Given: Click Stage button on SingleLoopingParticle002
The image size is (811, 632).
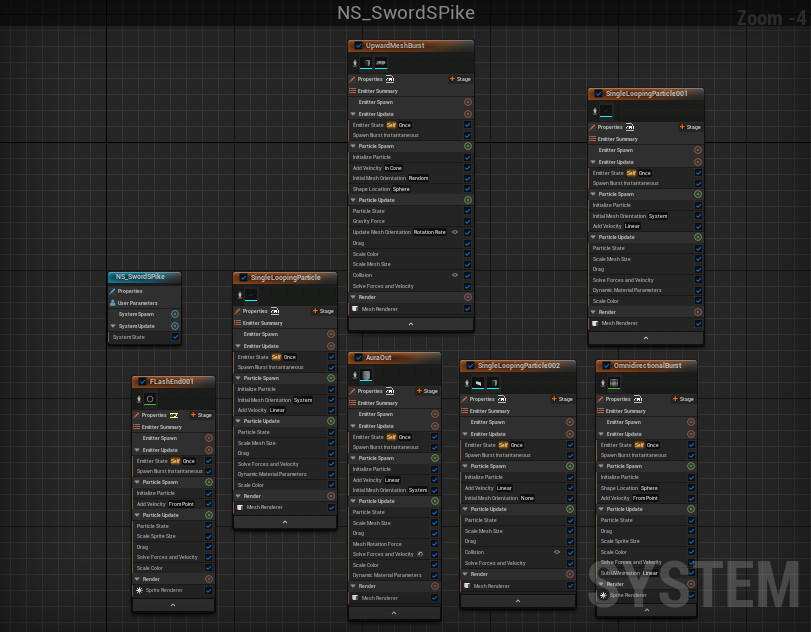Looking at the screenshot, I should tap(562, 399).
